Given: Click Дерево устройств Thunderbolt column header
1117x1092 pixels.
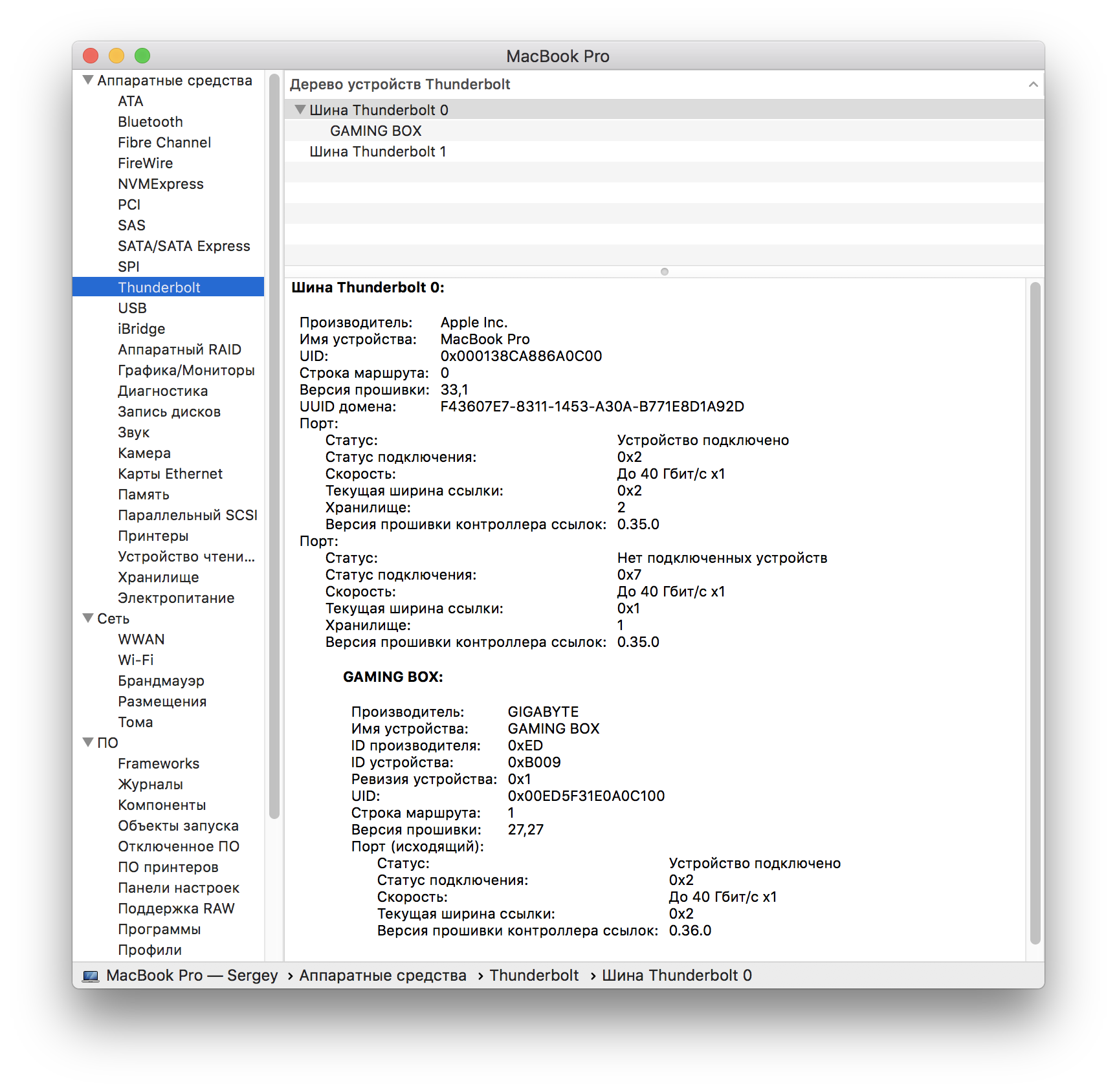Looking at the screenshot, I should [x=400, y=84].
